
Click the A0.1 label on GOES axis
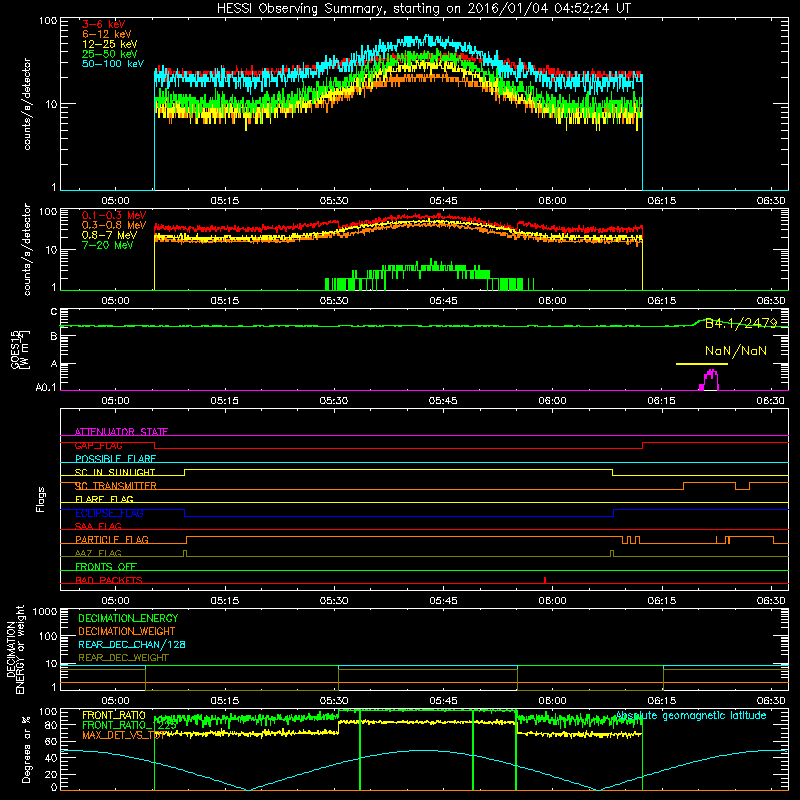click(x=46, y=388)
